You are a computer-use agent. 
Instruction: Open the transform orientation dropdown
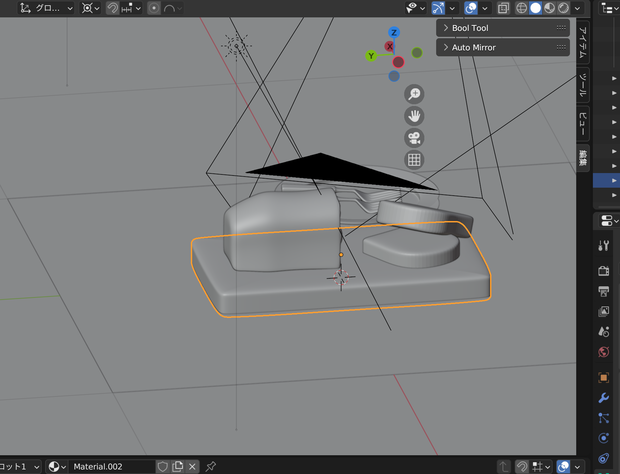pyautogui.click(x=47, y=8)
